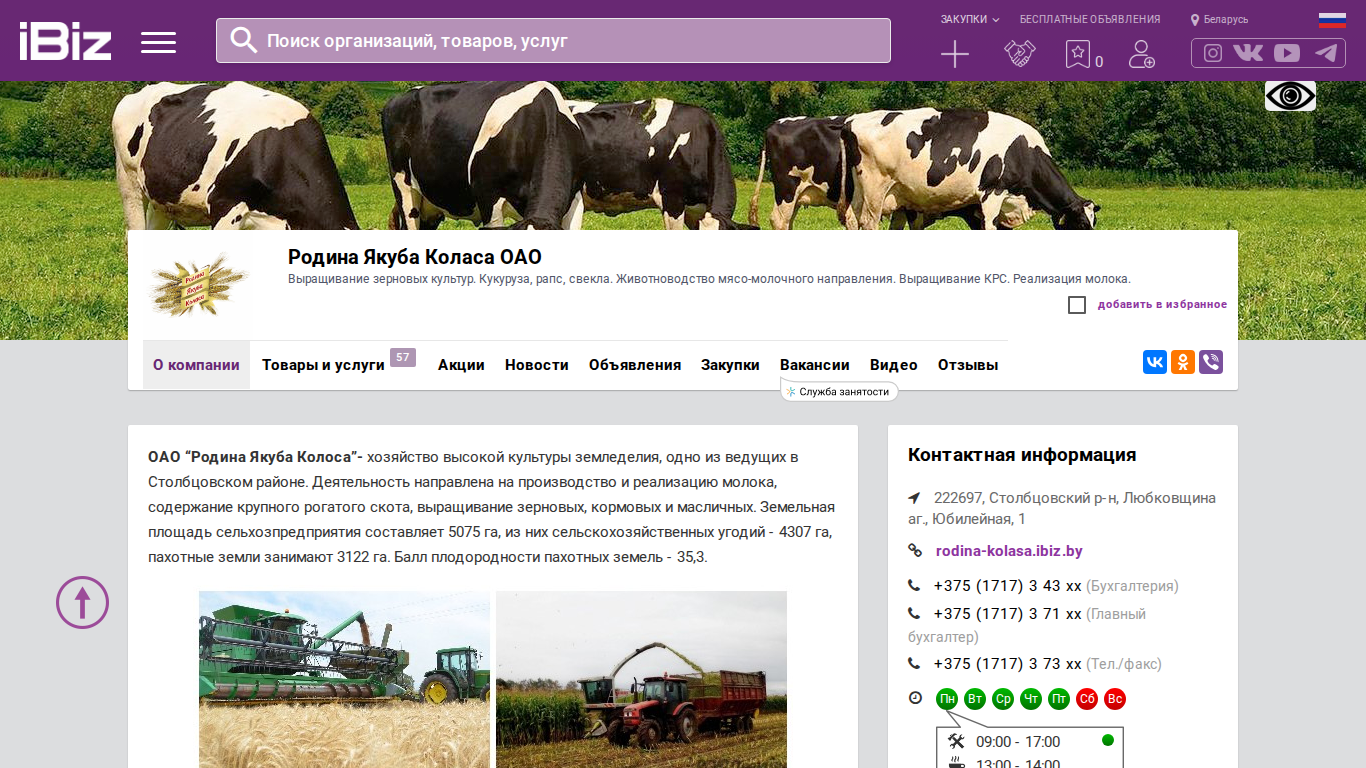The height and width of the screenshot is (768, 1366).
Task: Expand the ЗАКУПКИ dropdown
Action: tap(969, 19)
